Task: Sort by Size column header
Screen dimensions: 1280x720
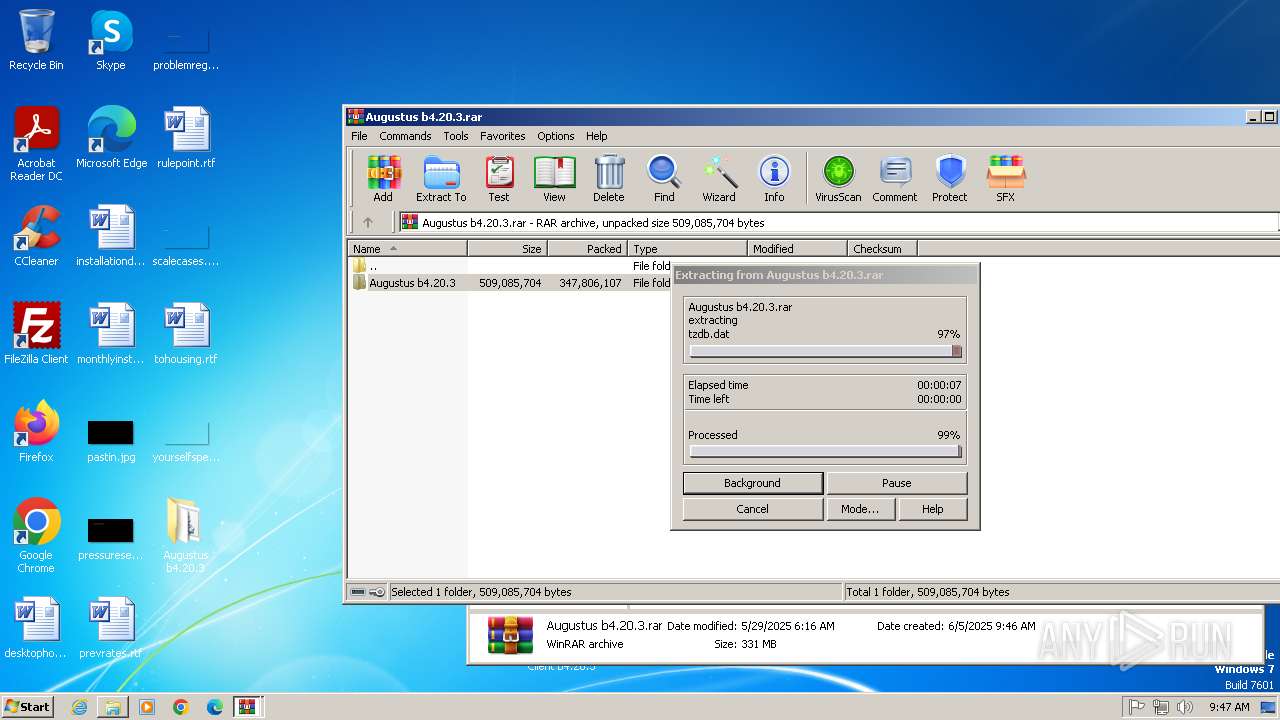Action: point(508,249)
